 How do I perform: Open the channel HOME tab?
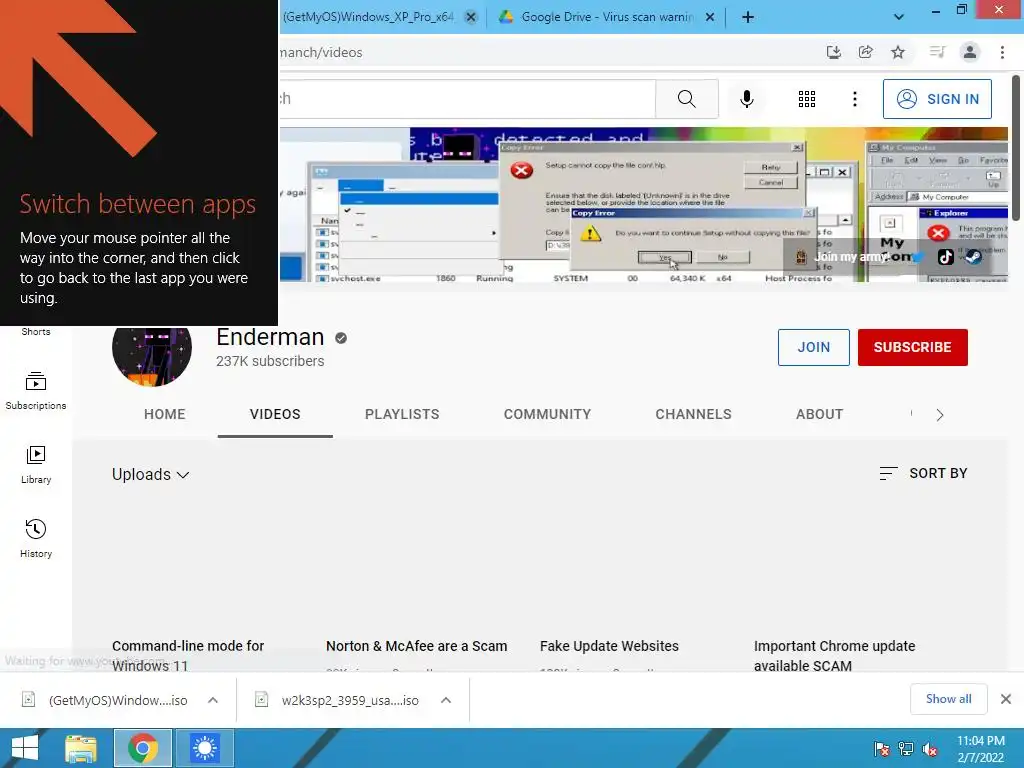165,414
